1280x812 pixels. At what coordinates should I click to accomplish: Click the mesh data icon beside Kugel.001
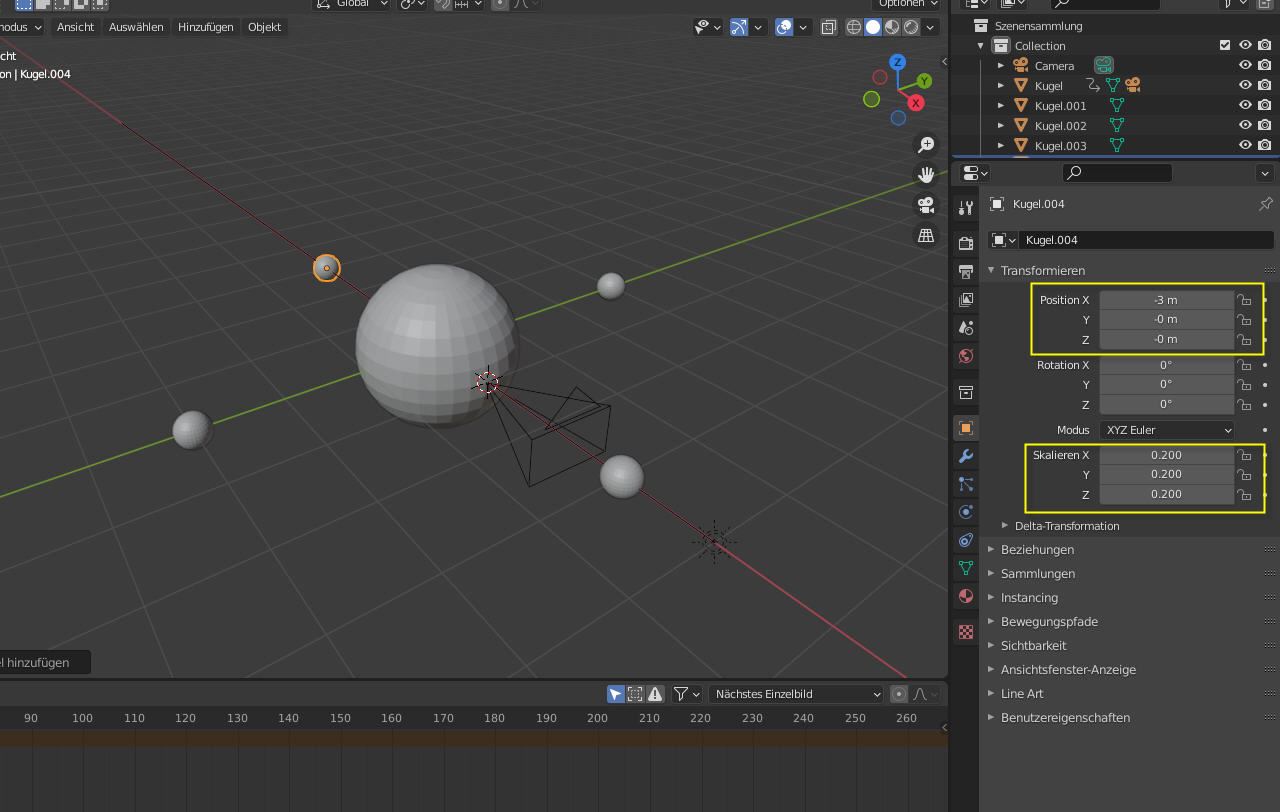[1117, 106]
